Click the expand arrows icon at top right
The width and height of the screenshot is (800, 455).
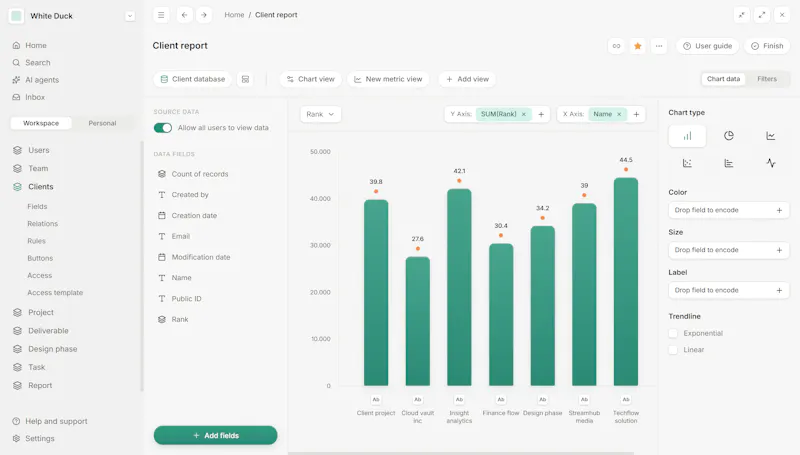point(762,15)
